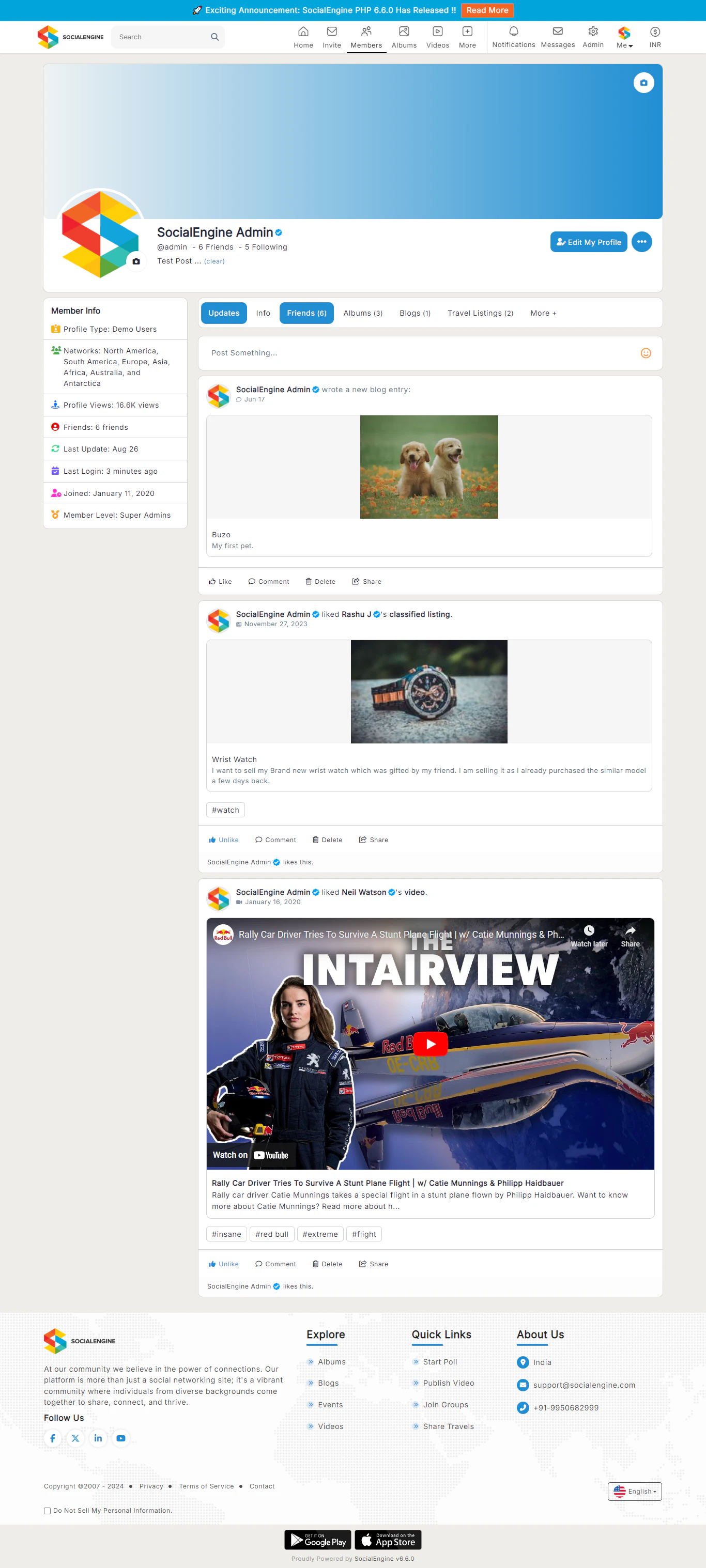The height and width of the screenshot is (1568, 706).
Task: Share the Buzo blog post
Action: coord(367,581)
